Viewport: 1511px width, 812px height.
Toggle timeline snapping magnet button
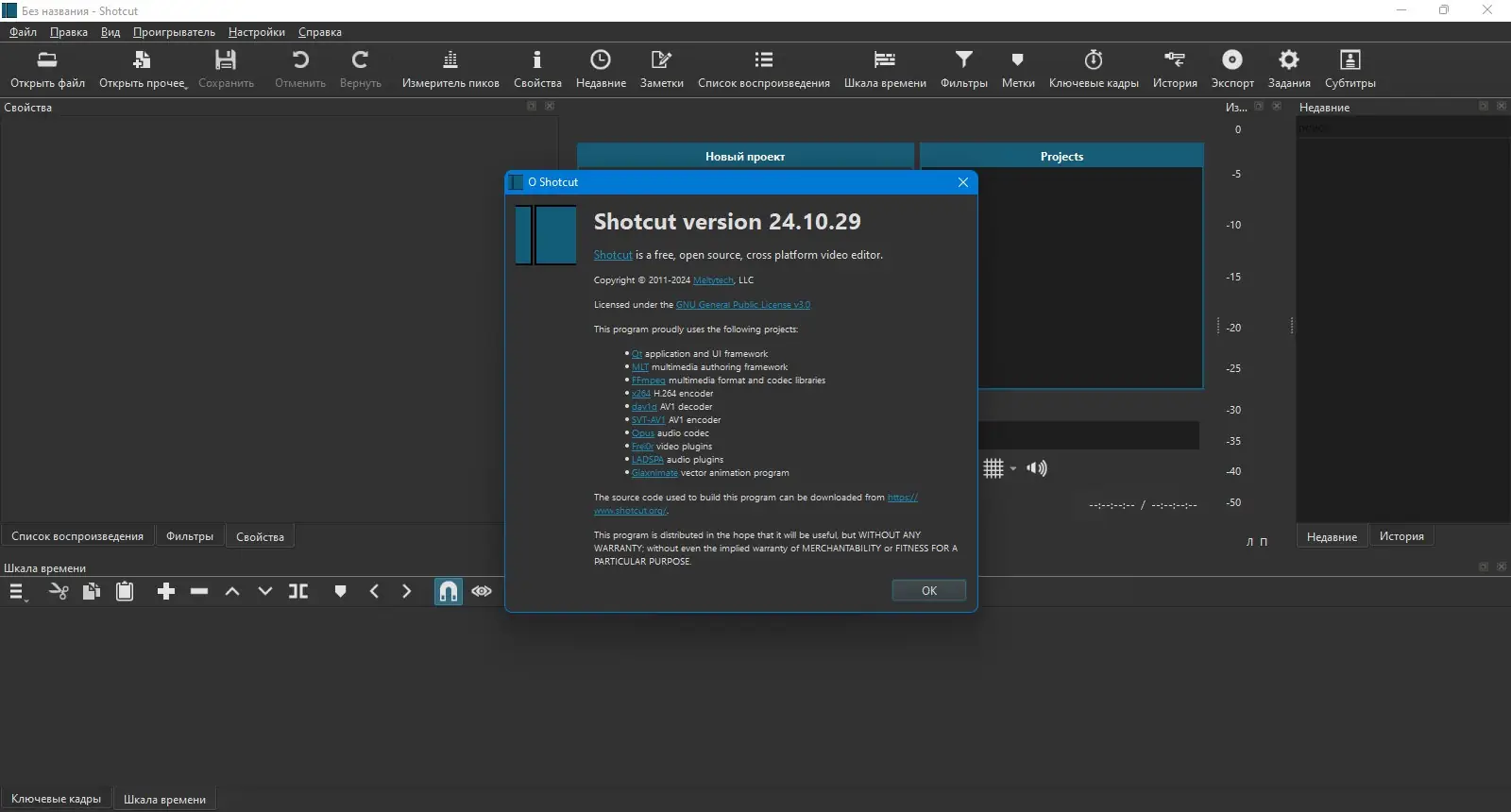click(x=449, y=592)
